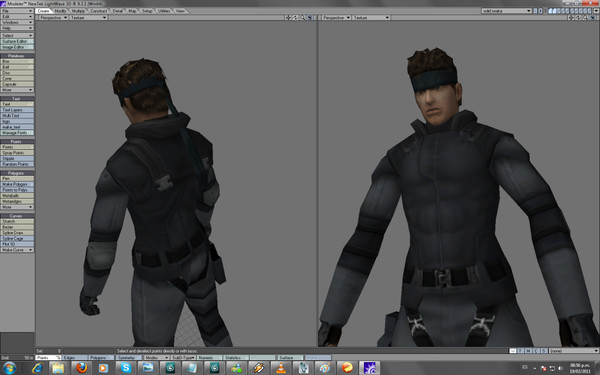Screen dimensions: 600x375
Task: Click Manage Fonts button
Action: click(x=17, y=133)
